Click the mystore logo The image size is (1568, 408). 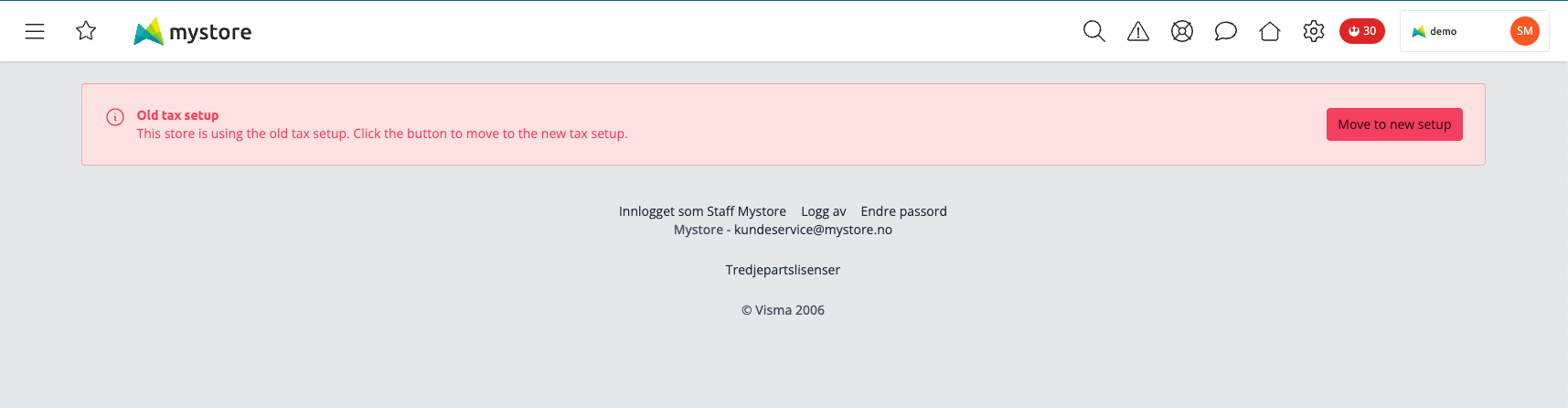pos(192,31)
